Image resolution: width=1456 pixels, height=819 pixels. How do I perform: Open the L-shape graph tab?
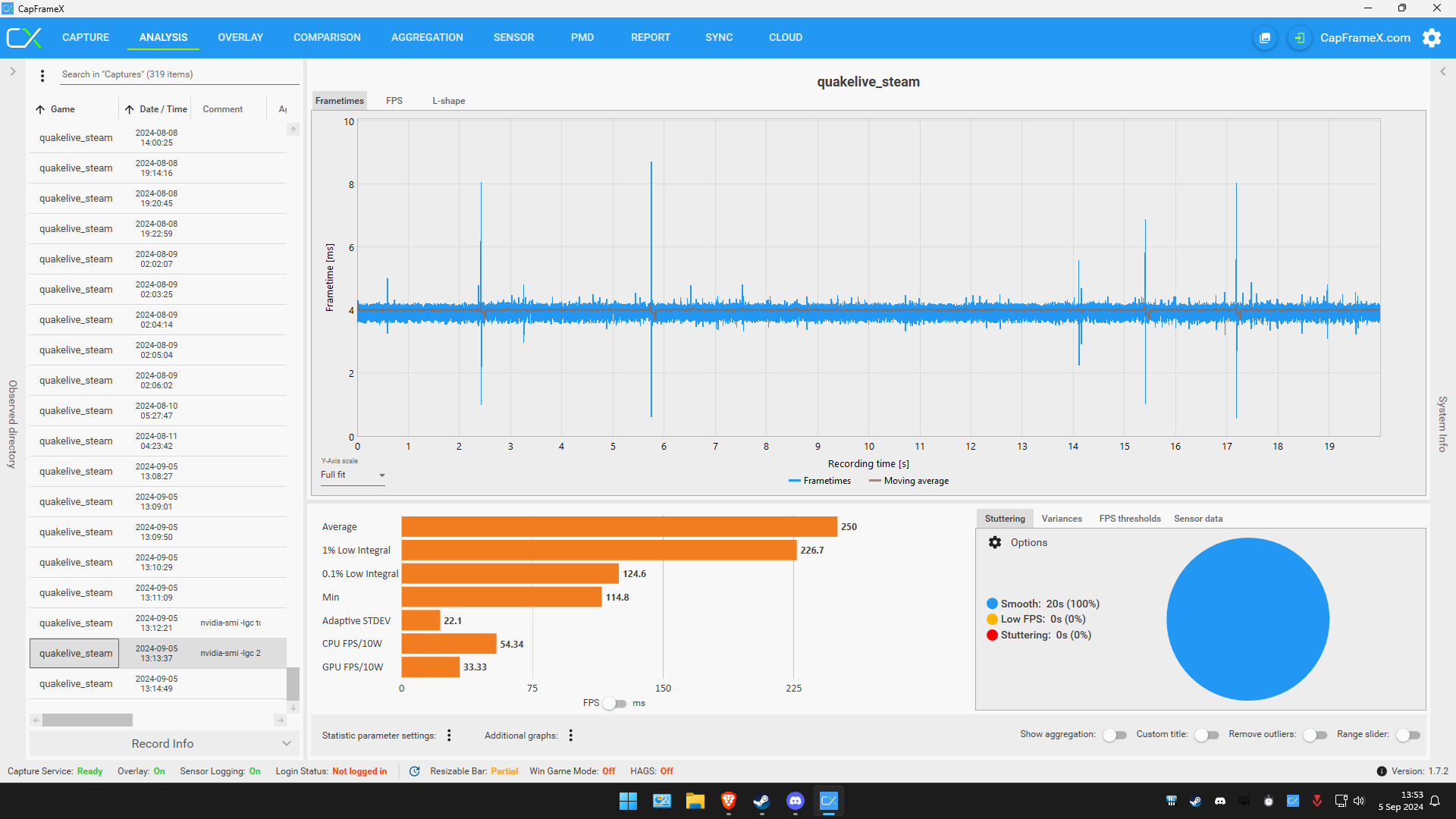[448, 101]
